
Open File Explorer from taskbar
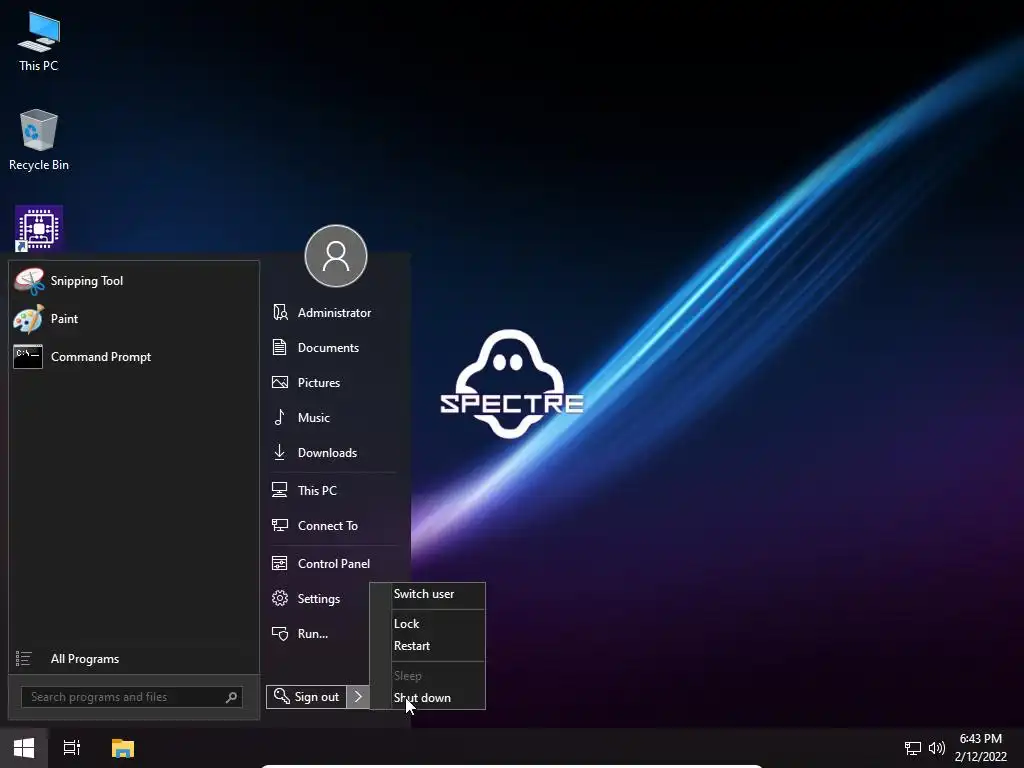tap(123, 748)
